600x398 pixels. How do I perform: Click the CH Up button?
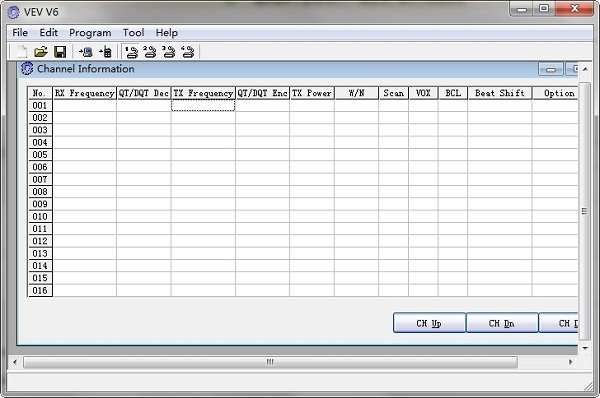(x=429, y=323)
